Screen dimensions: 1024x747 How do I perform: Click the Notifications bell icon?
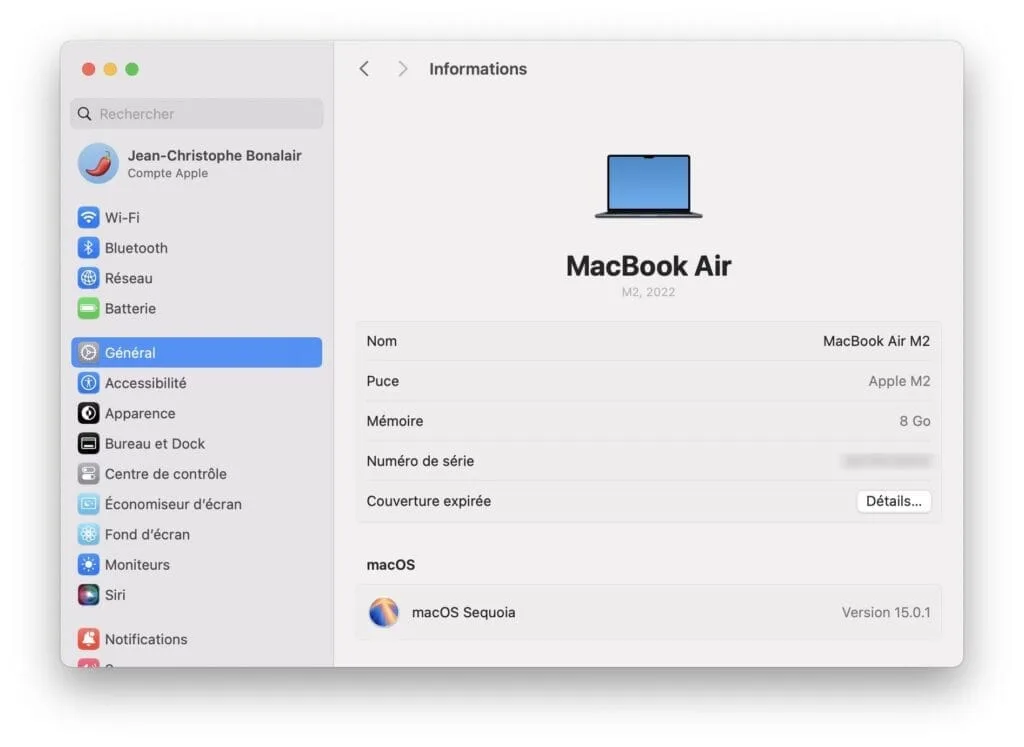(x=88, y=639)
